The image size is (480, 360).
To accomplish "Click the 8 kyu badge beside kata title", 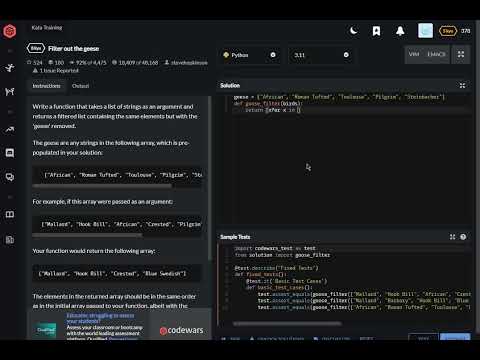I will click(x=36, y=48).
